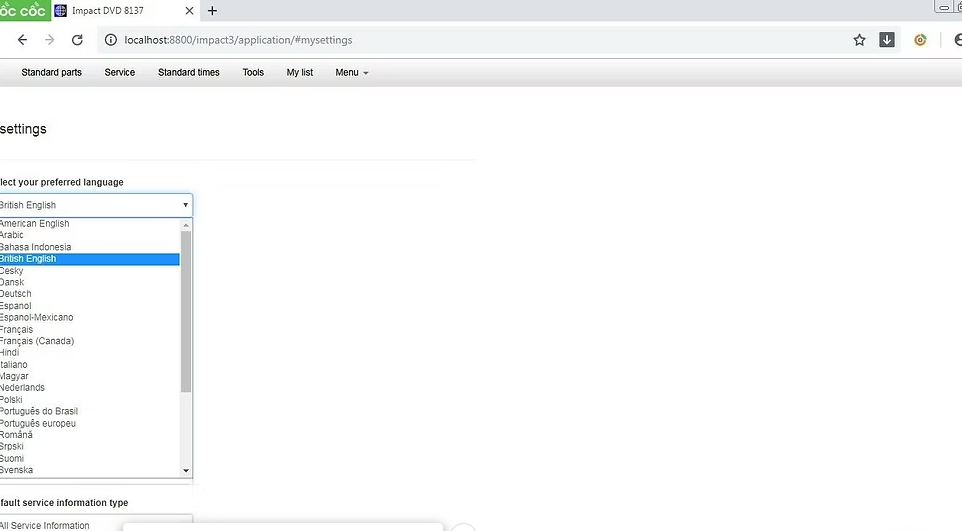The image size is (962, 531).
Task: Choose Français (Canada) language option
Action: click(38, 341)
